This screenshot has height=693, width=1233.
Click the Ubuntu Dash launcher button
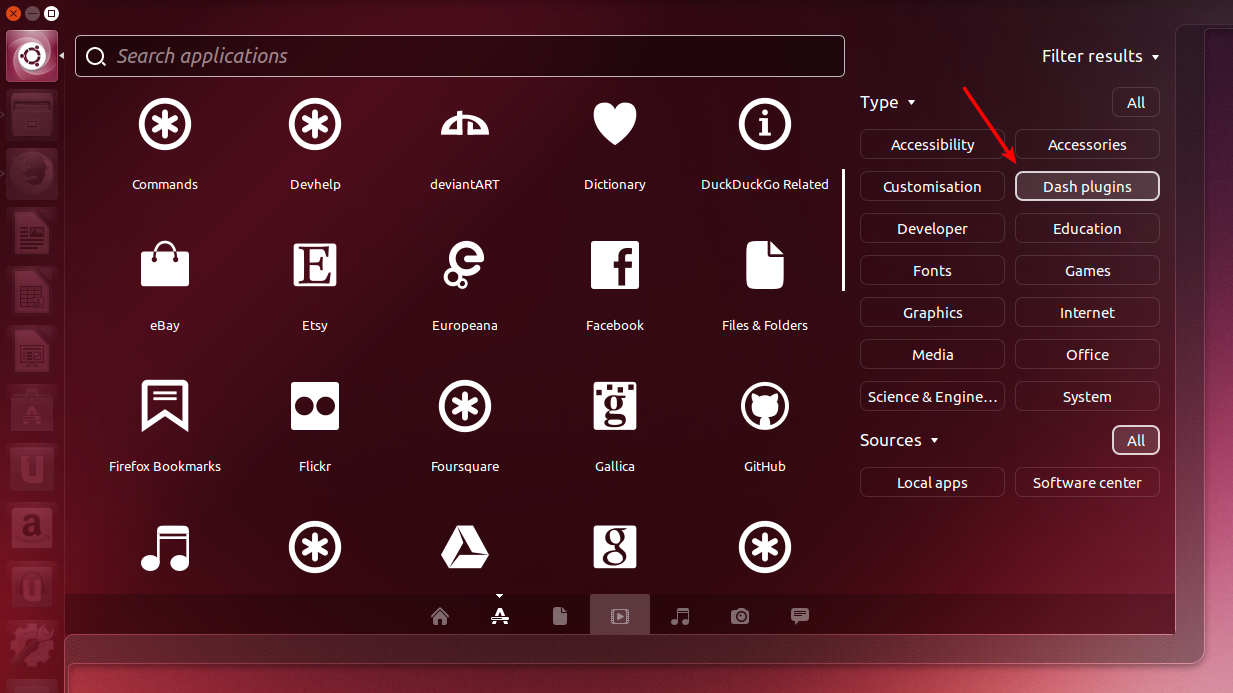click(x=32, y=57)
